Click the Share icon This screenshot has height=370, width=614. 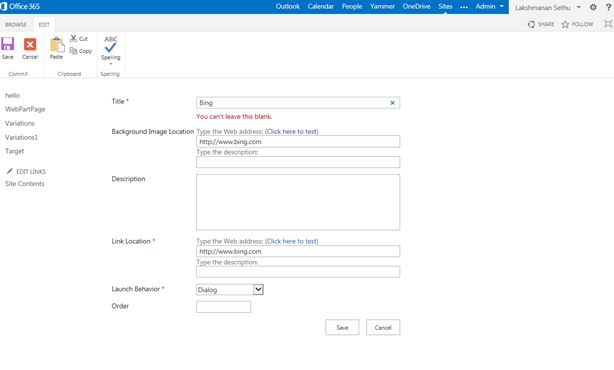click(531, 24)
